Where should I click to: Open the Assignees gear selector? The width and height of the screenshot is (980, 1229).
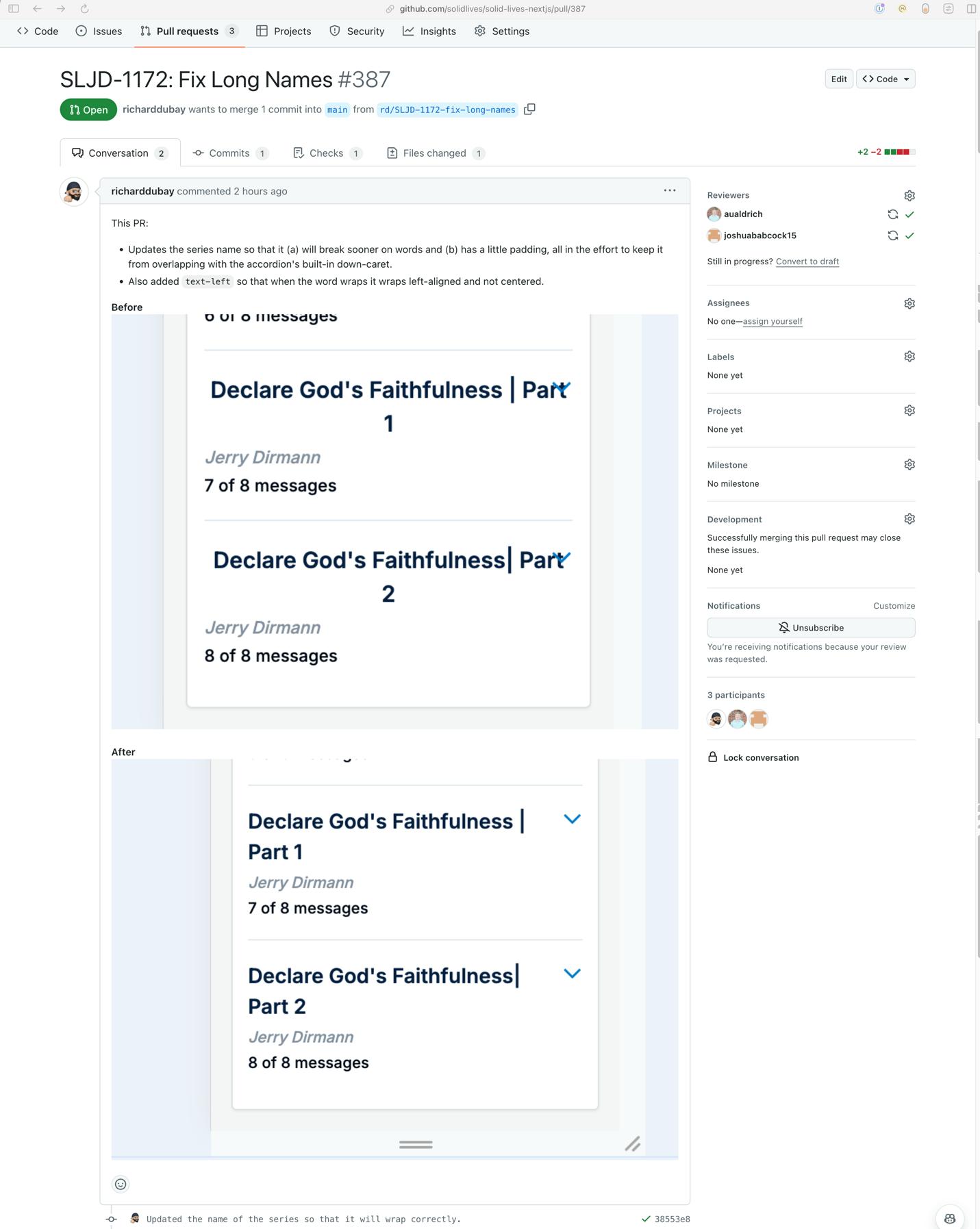pos(909,303)
